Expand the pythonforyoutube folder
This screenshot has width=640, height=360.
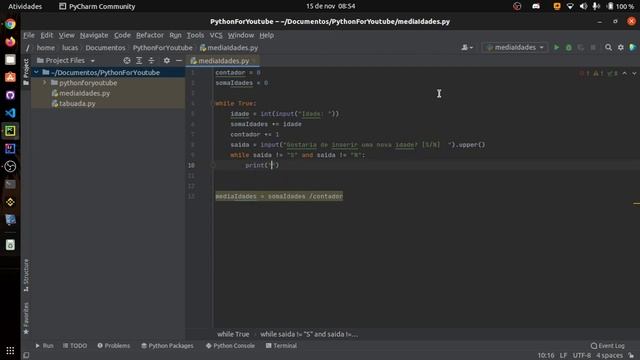44,83
